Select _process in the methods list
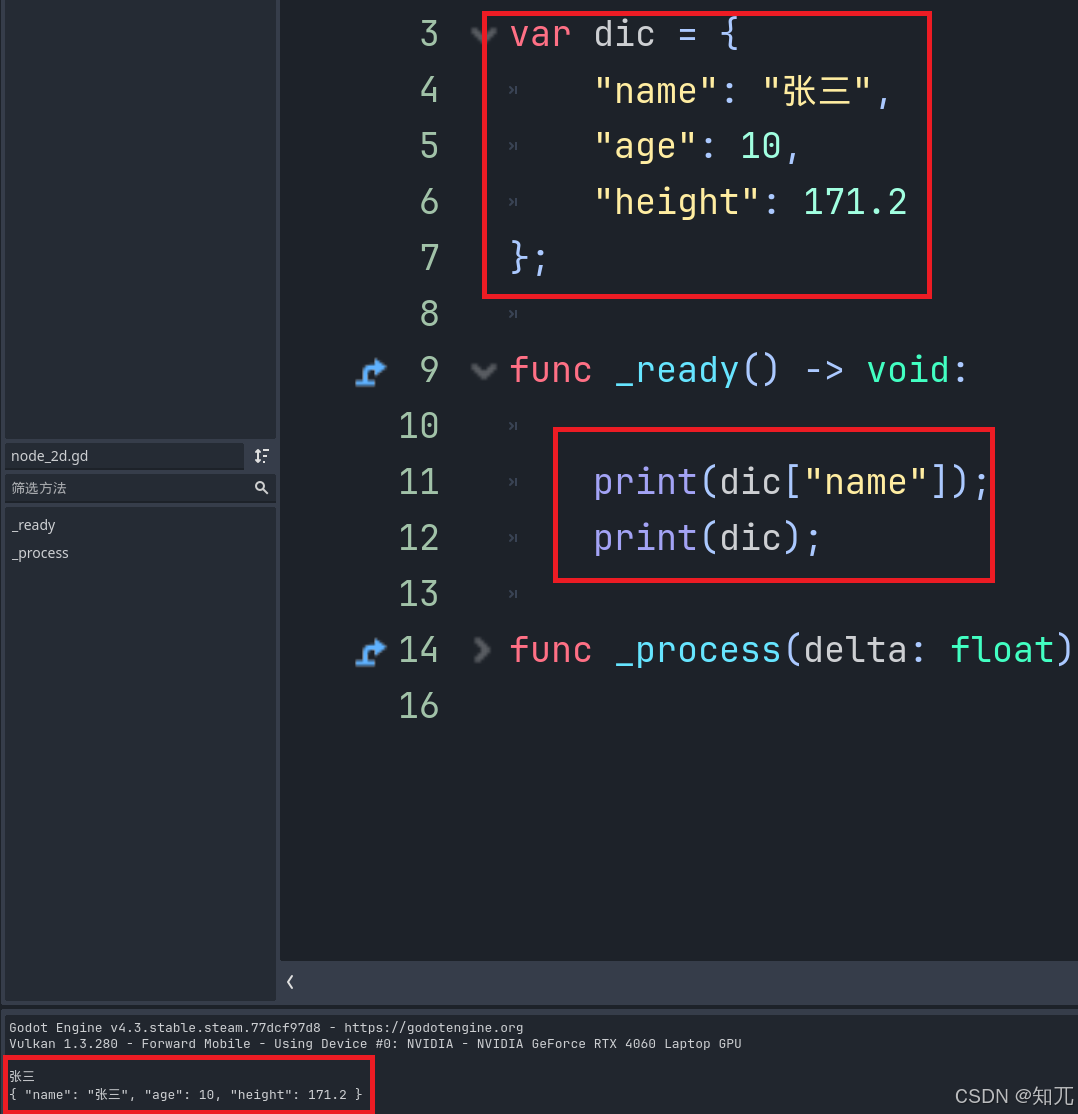Screen dimensions: 1078x1114 40,553
